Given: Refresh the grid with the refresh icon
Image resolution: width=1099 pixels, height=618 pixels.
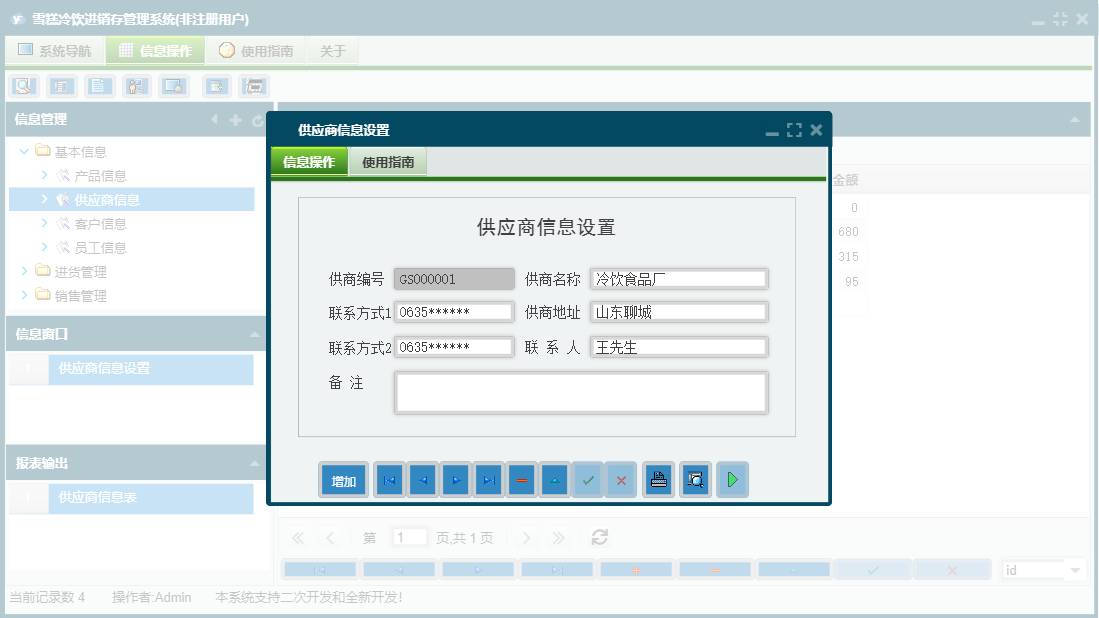Looking at the screenshot, I should point(599,537).
